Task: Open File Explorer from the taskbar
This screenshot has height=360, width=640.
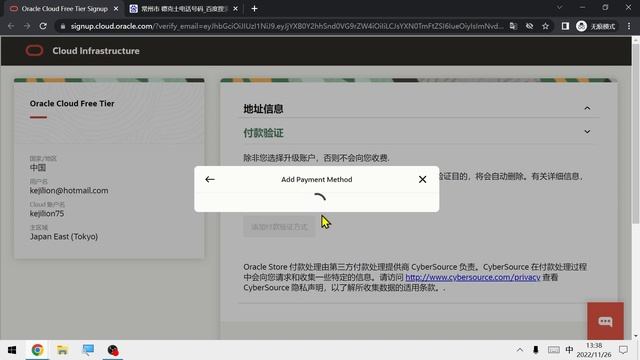Action: coord(62,350)
